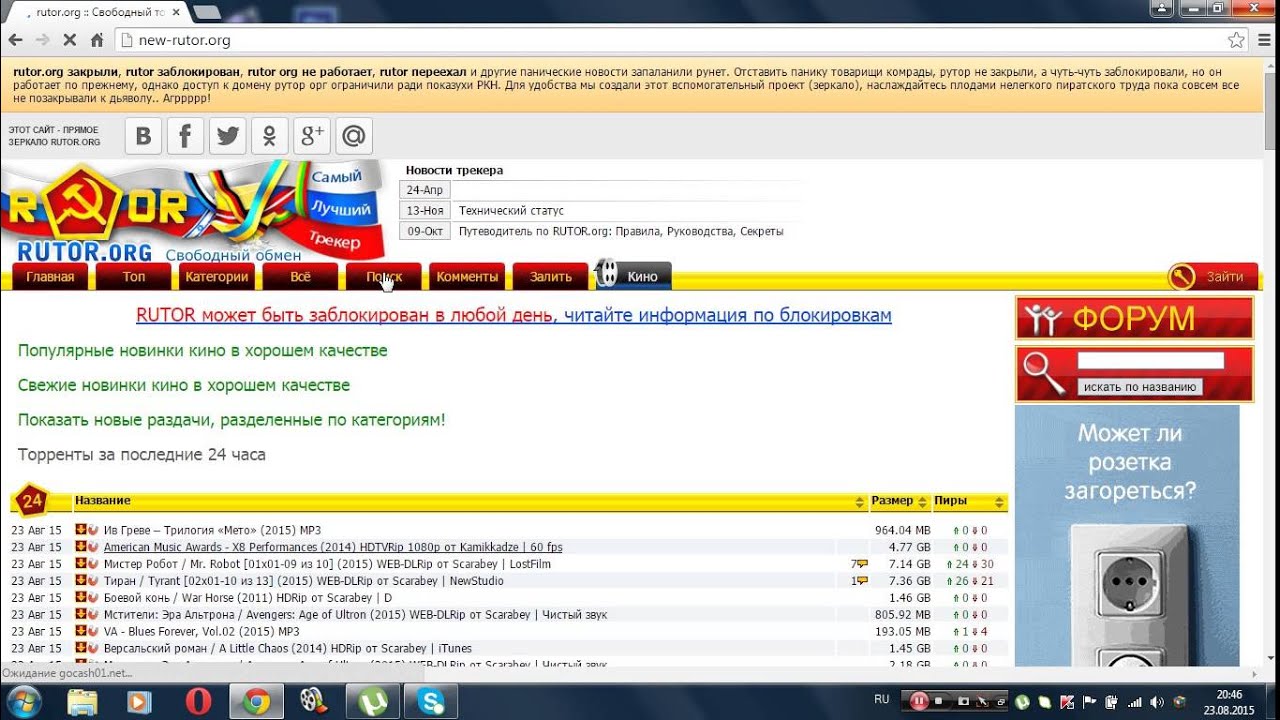Viewport: 1280px width, 720px height.
Task: Download torrent arrow for Боевой конь row
Action: [x=81, y=598]
